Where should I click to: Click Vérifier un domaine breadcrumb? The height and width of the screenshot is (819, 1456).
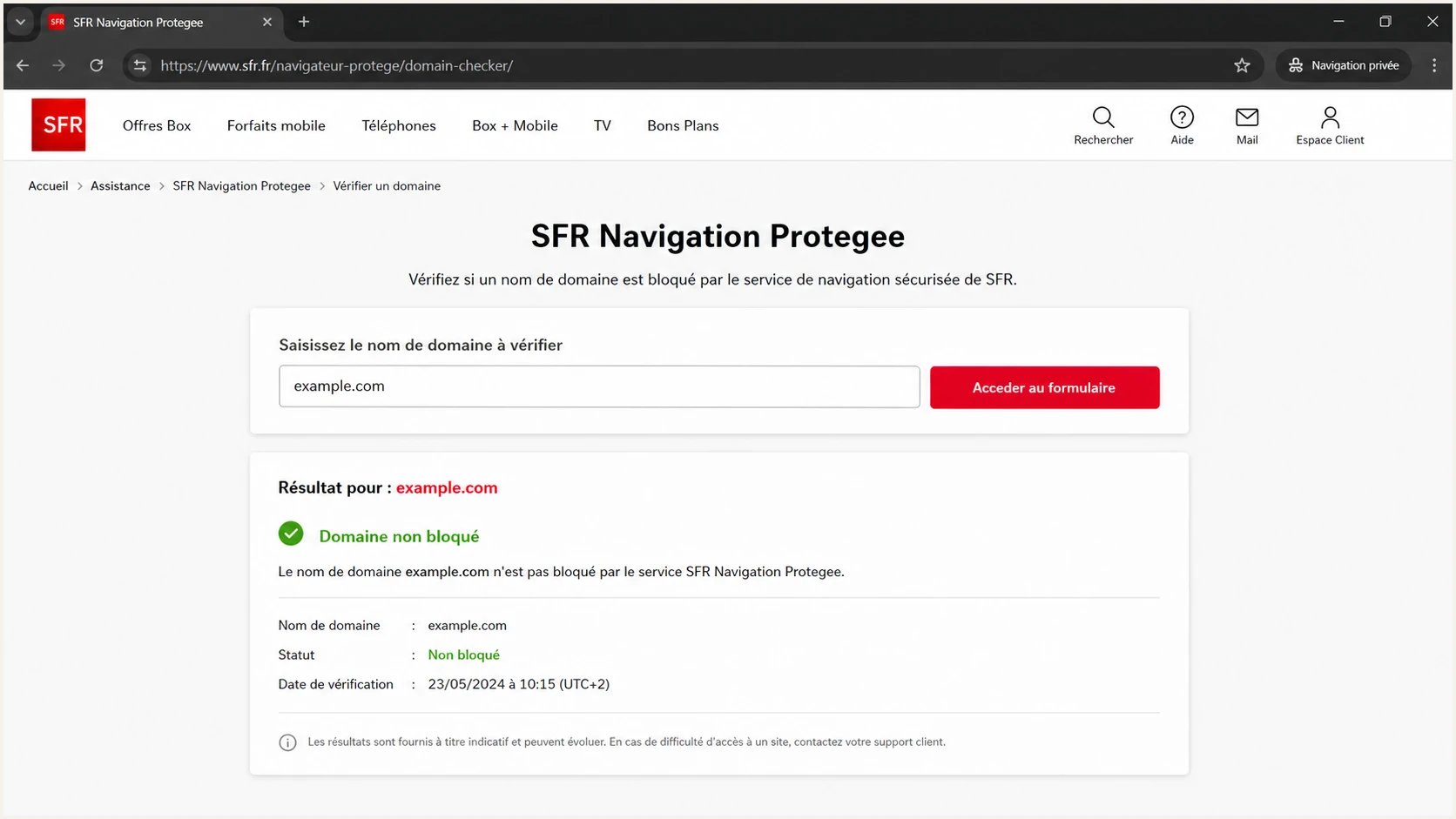tap(387, 185)
